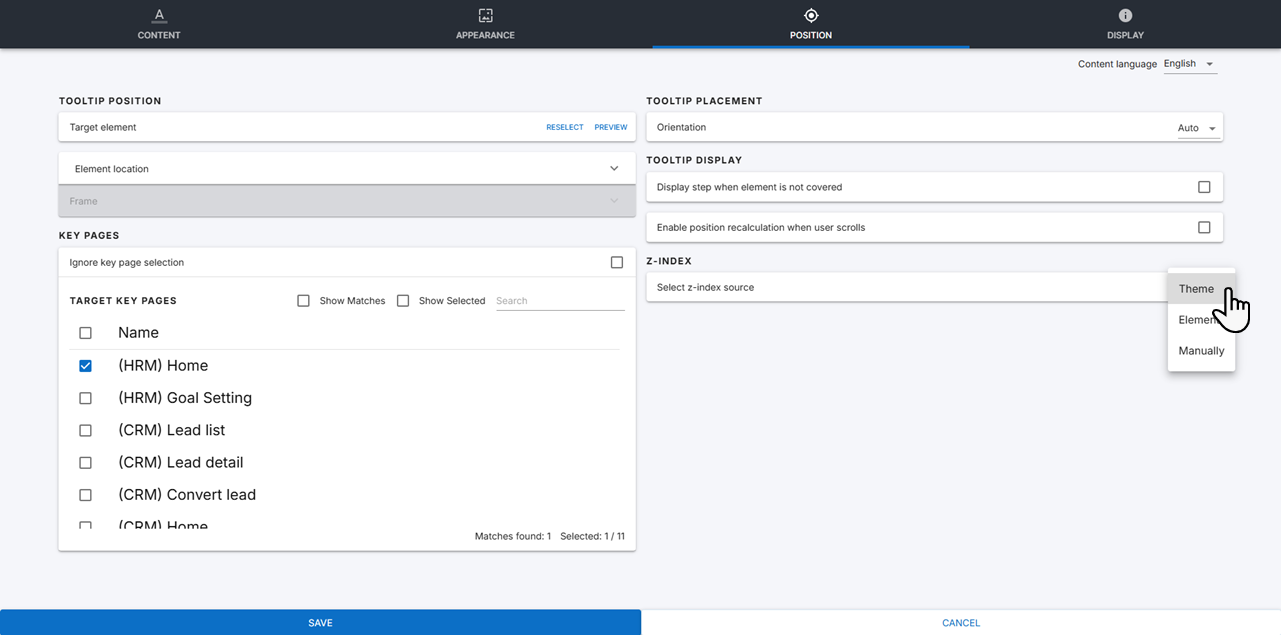The width and height of the screenshot is (1281, 635).
Task: Click the Position target icon
Action: pos(811,15)
